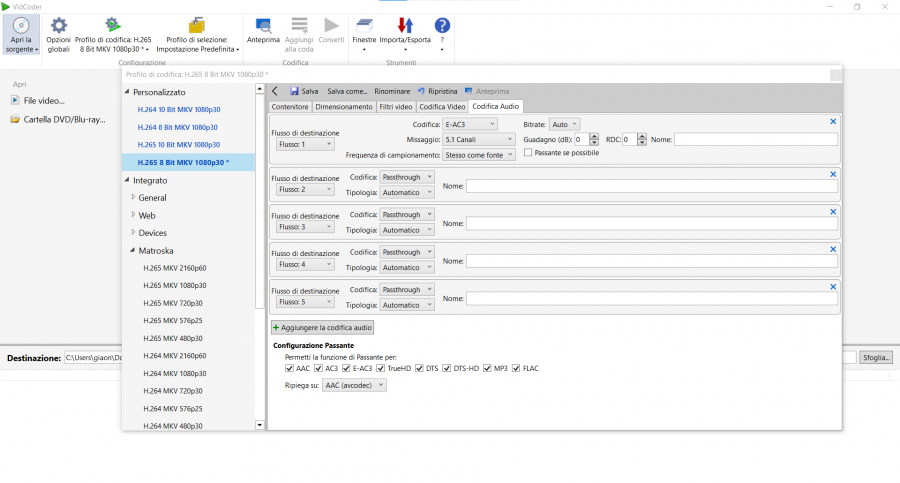This screenshot has height=483, width=900.
Task: Click the Nome field for Flusso 1
Action: tap(755, 139)
